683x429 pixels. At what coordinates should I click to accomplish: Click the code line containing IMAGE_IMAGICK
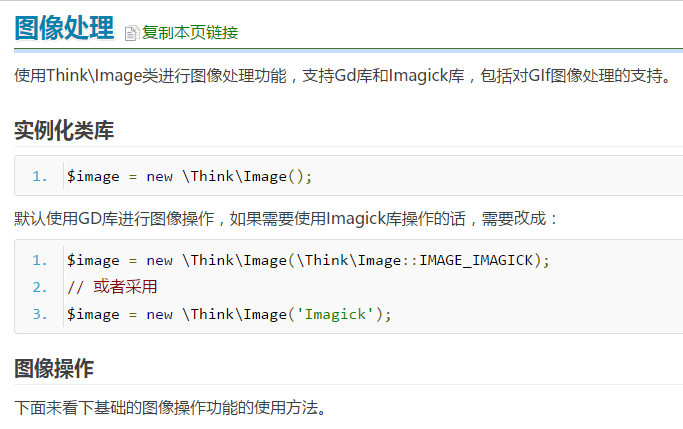(x=308, y=260)
